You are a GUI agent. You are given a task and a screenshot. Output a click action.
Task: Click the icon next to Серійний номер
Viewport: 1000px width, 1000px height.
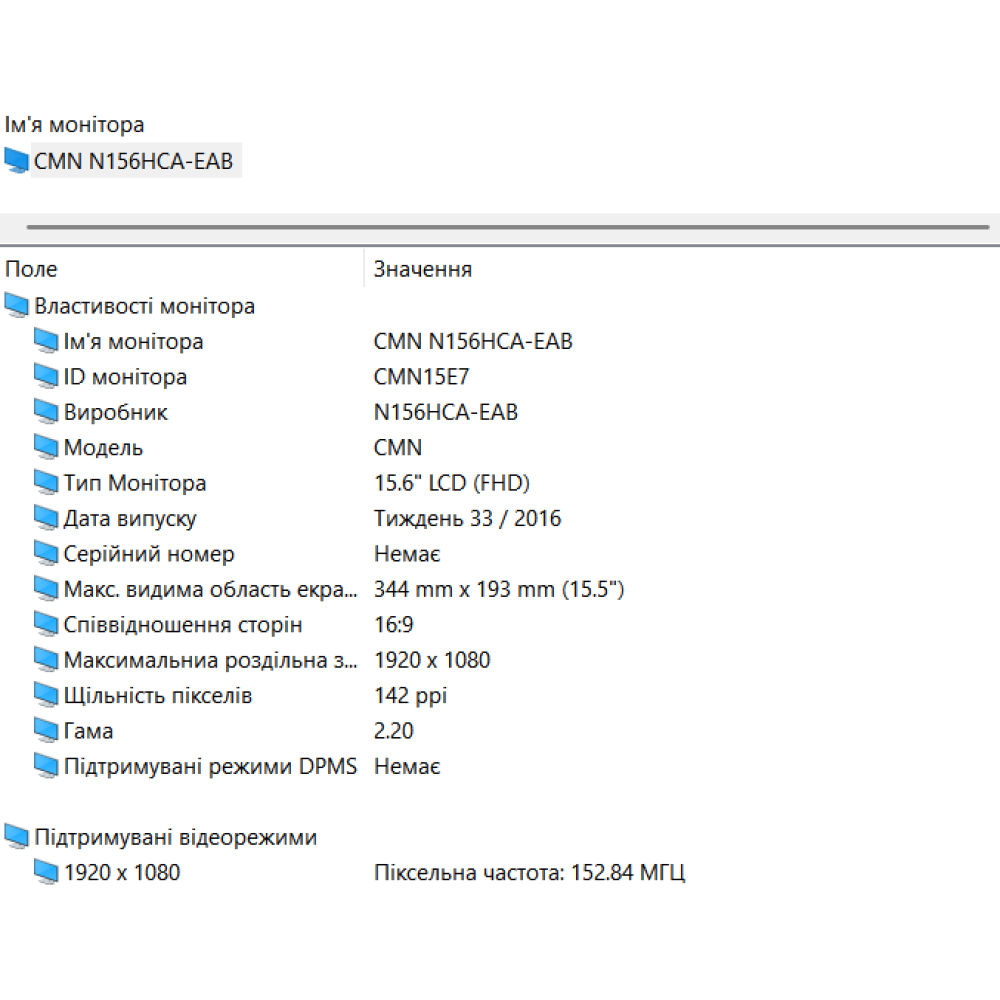coord(46,555)
